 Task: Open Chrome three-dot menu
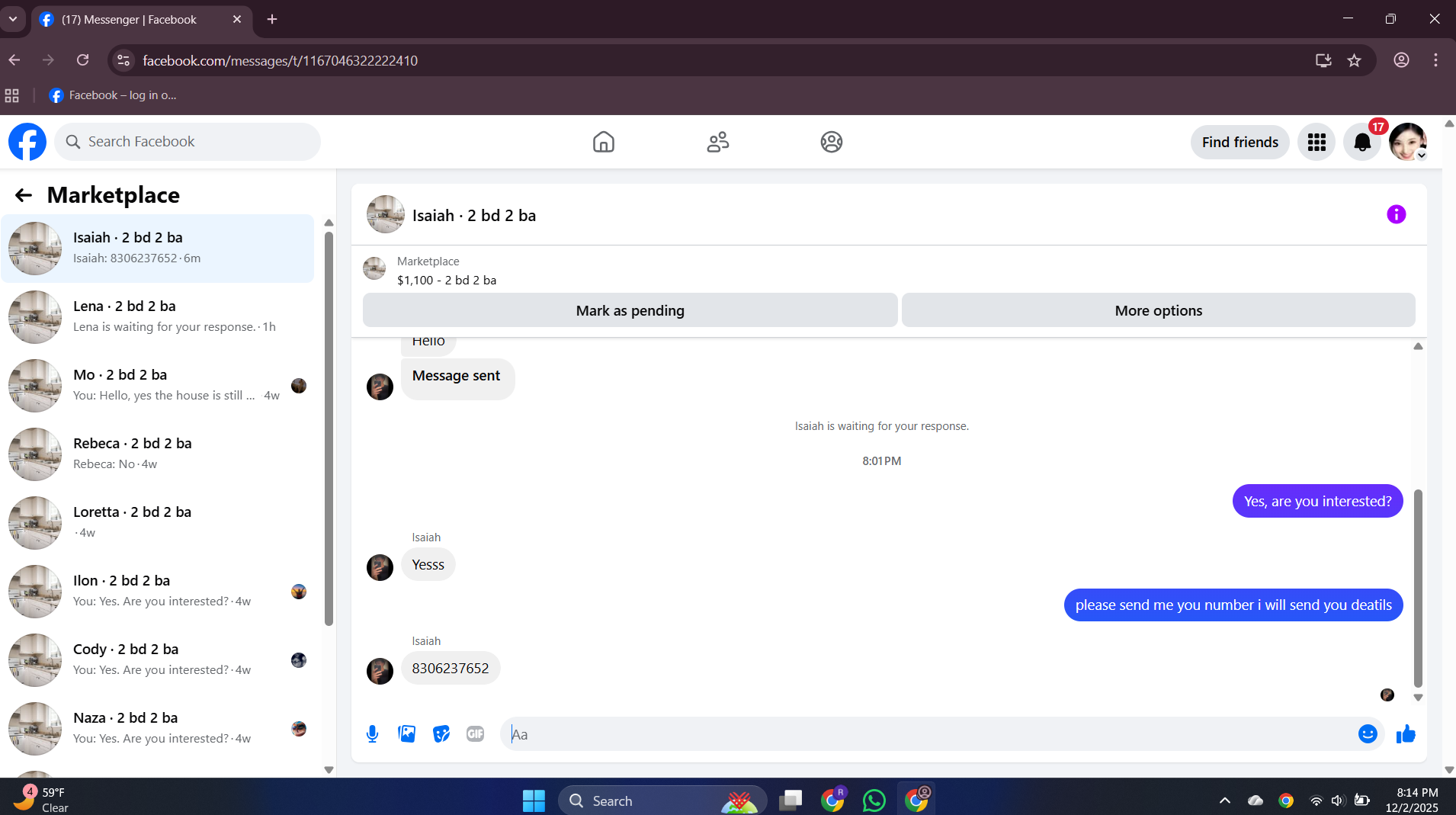[x=1435, y=60]
